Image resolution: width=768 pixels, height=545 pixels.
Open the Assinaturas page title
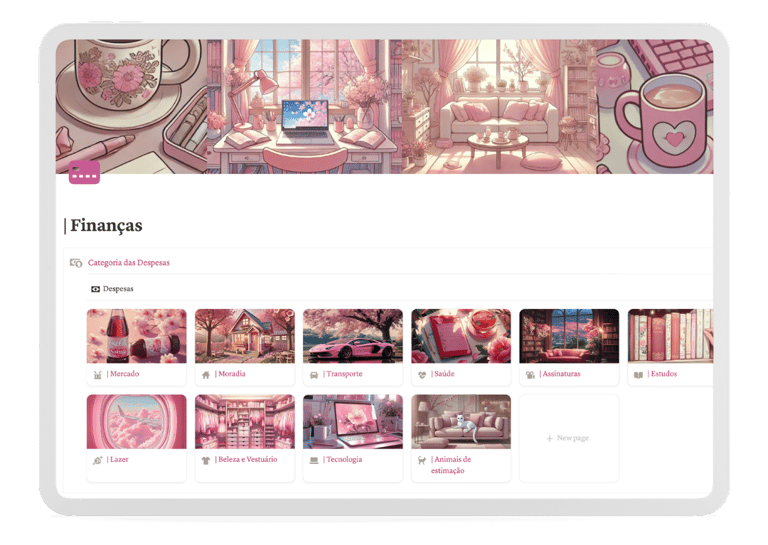[560, 374]
